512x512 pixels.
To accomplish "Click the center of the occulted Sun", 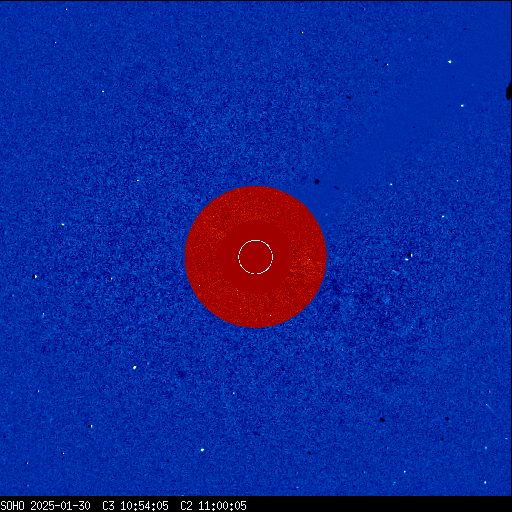I will (x=256, y=257).
